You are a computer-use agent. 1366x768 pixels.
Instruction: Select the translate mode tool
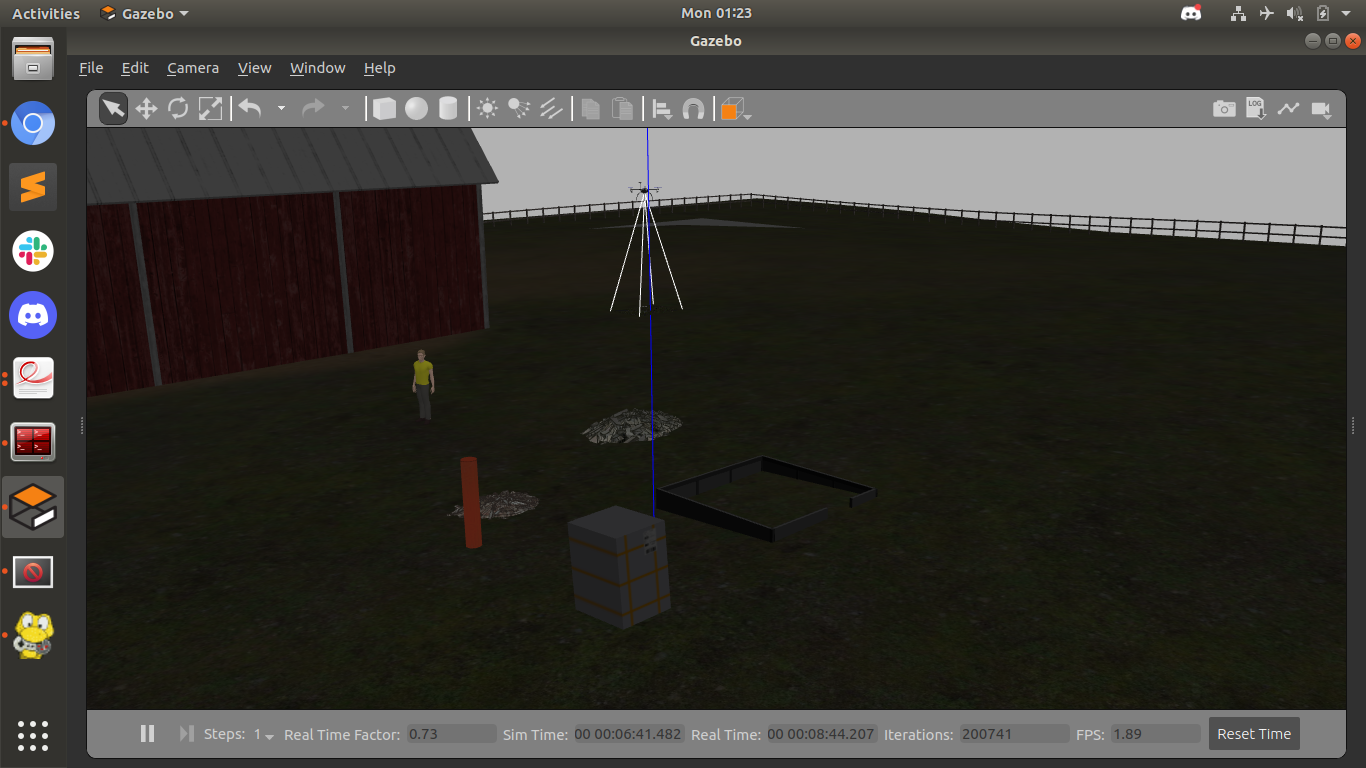coord(146,109)
